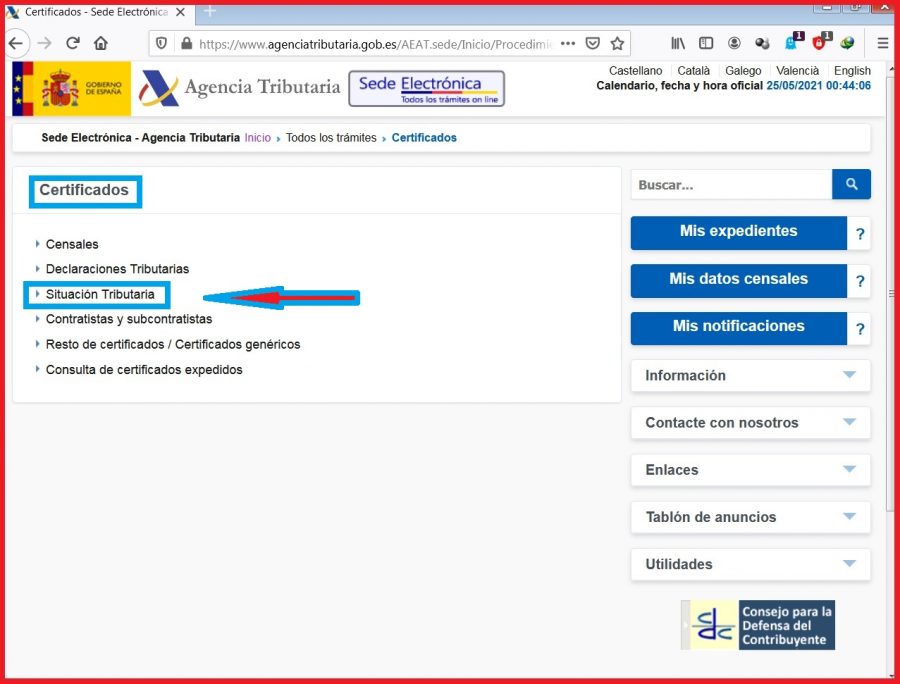Expand the Enlaces section
Viewport: 900px width, 684px height.
750,470
